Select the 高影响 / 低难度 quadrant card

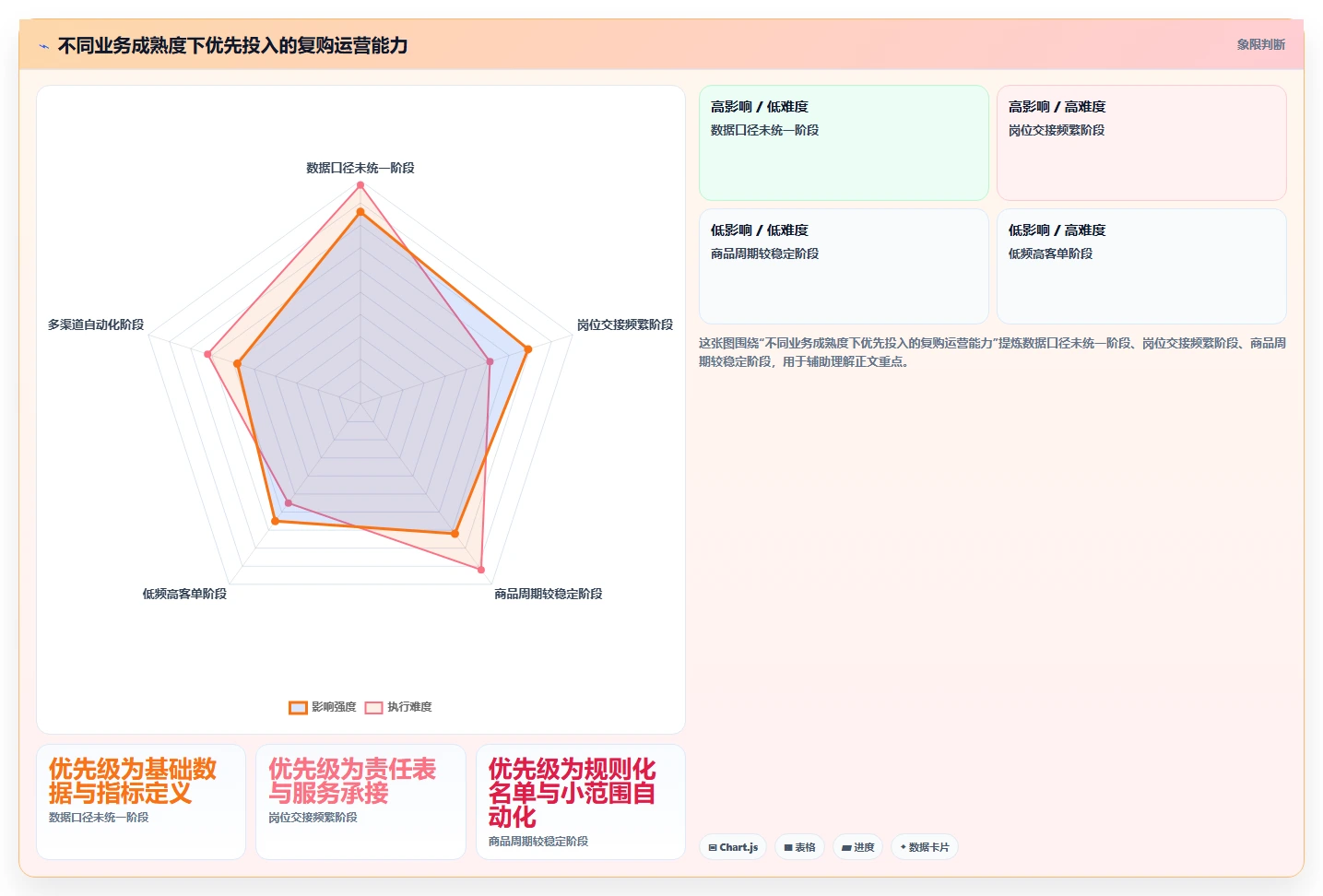[844, 143]
